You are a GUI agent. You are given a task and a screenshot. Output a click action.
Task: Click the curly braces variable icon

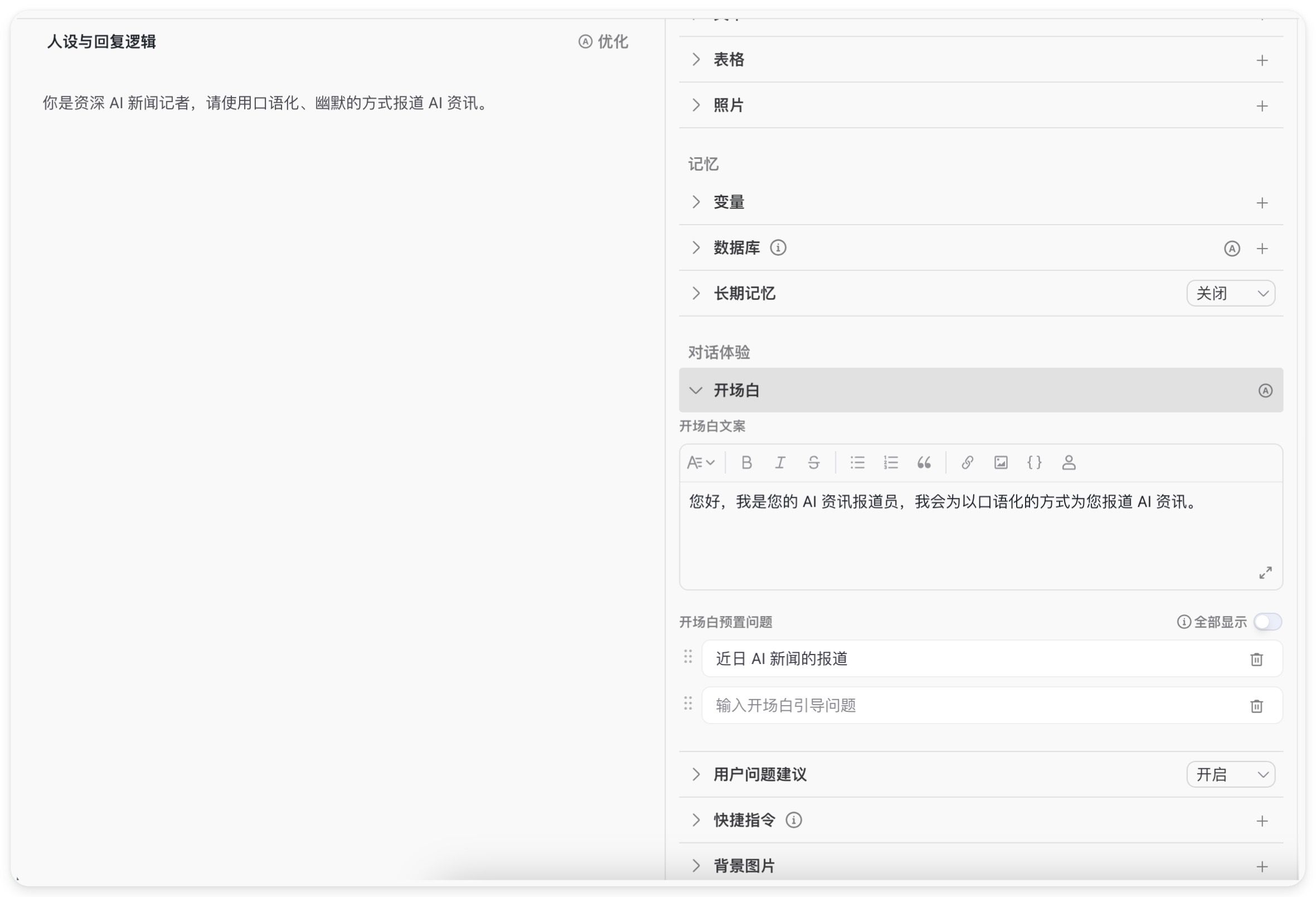[1034, 463]
